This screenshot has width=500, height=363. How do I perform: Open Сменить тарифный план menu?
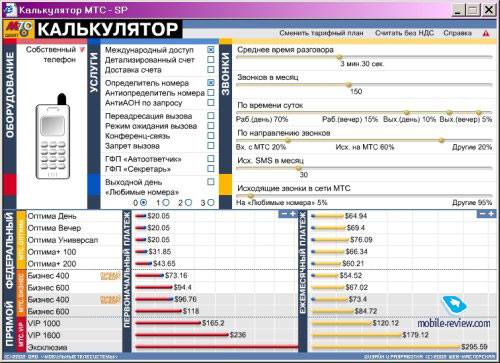click(x=321, y=33)
